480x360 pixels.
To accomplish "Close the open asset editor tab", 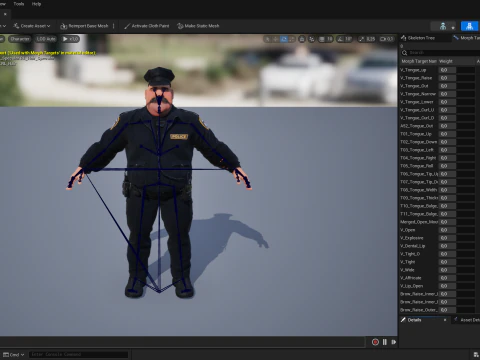I will pos(5,14).
